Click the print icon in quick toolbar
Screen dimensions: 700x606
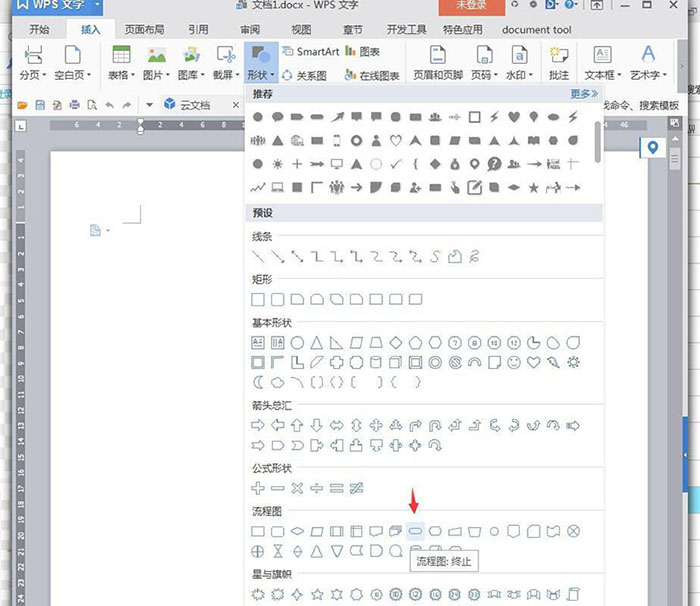pos(75,105)
